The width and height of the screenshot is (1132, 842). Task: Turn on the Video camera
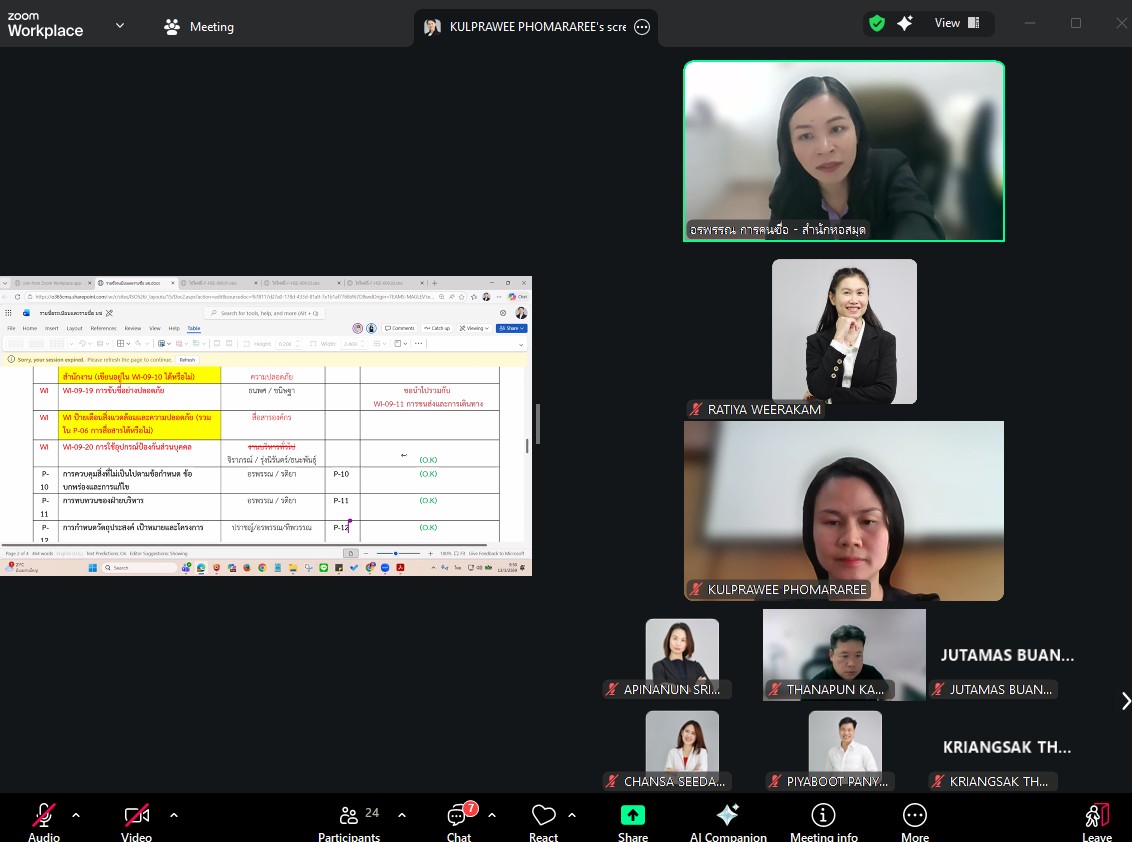pyautogui.click(x=136, y=815)
